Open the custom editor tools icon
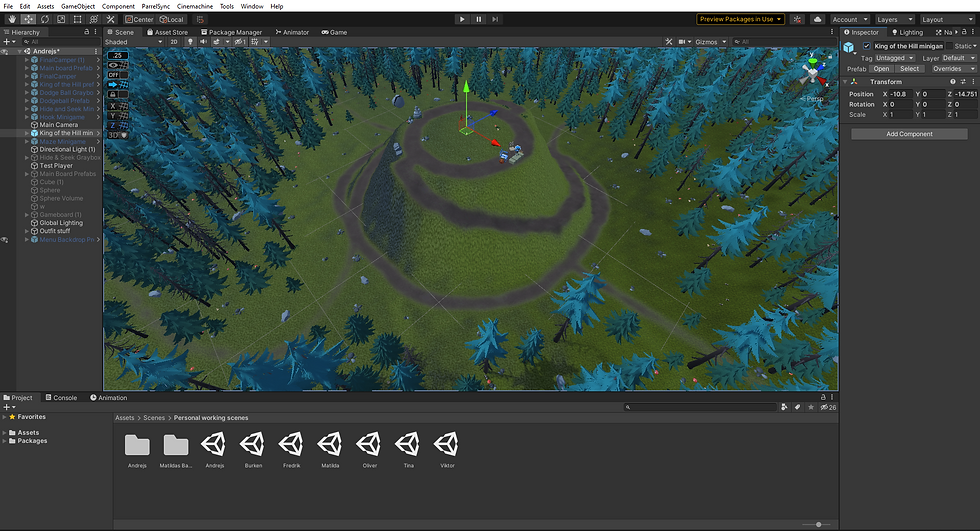Image resolution: width=980 pixels, height=531 pixels. pyautogui.click(x=111, y=19)
